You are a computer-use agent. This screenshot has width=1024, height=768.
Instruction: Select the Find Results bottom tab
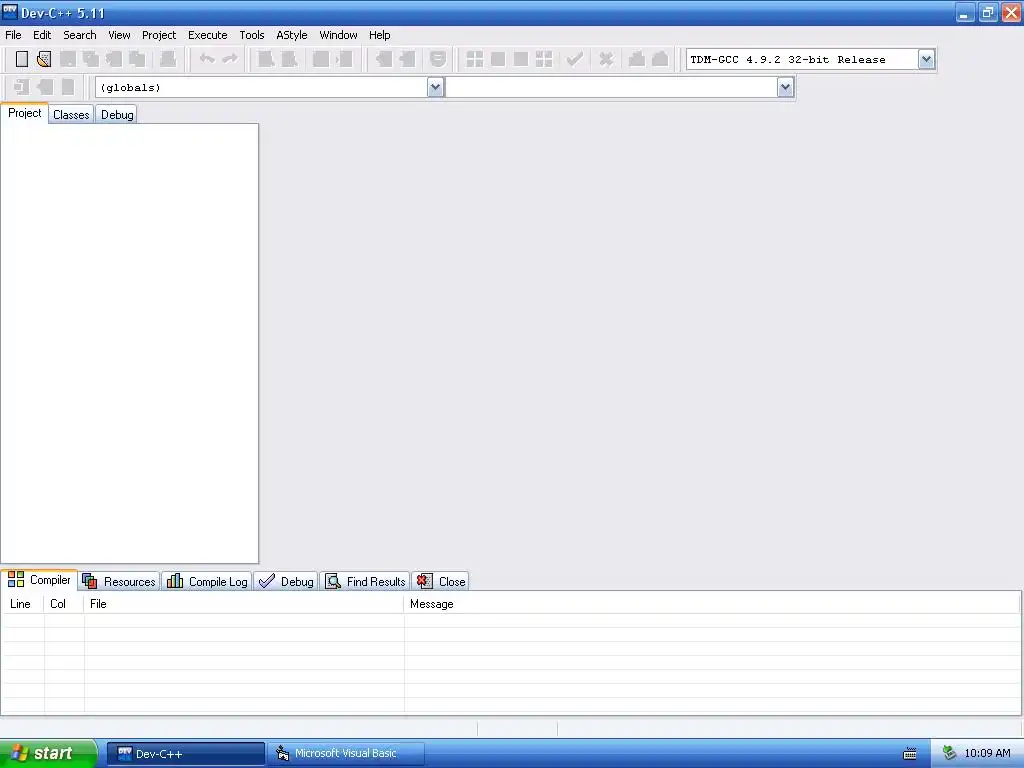(365, 581)
